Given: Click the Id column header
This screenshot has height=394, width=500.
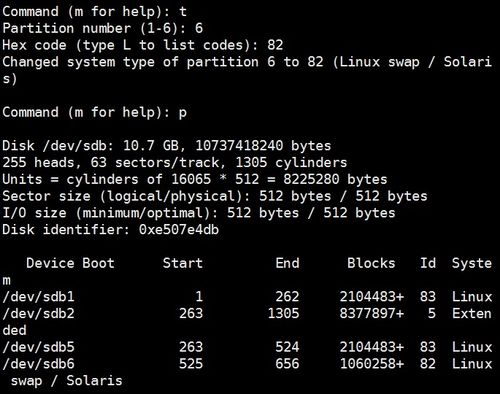Looking at the screenshot, I should tap(428, 263).
